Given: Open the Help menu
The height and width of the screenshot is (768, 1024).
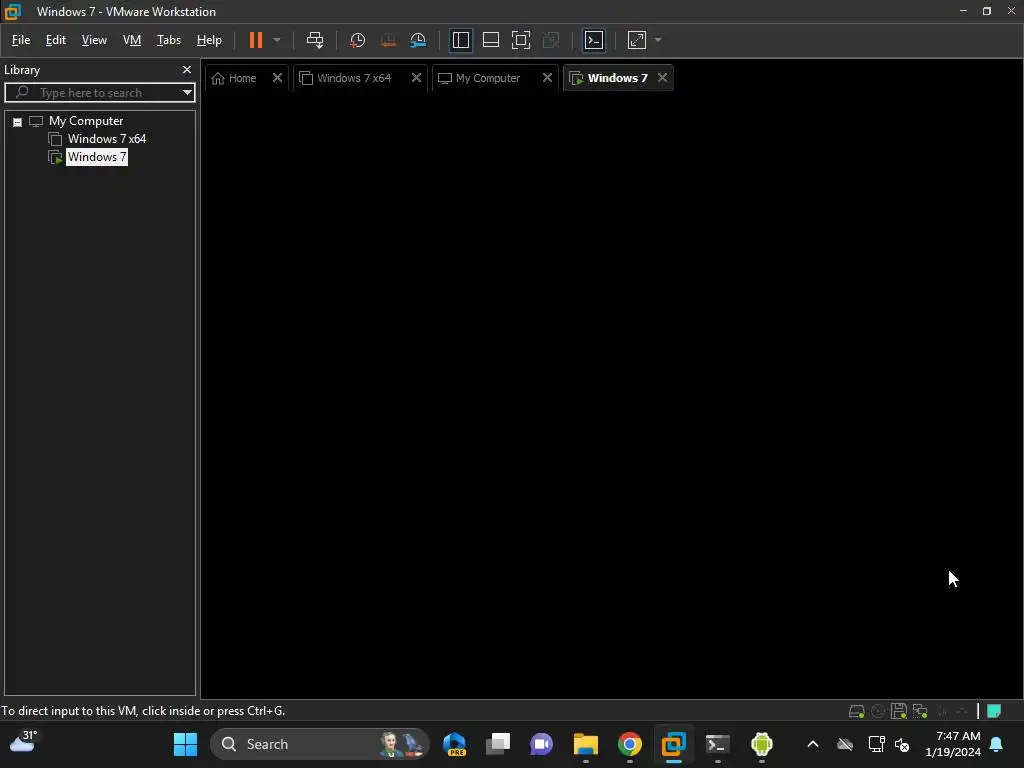Looking at the screenshot, I should tap(209, 40).
